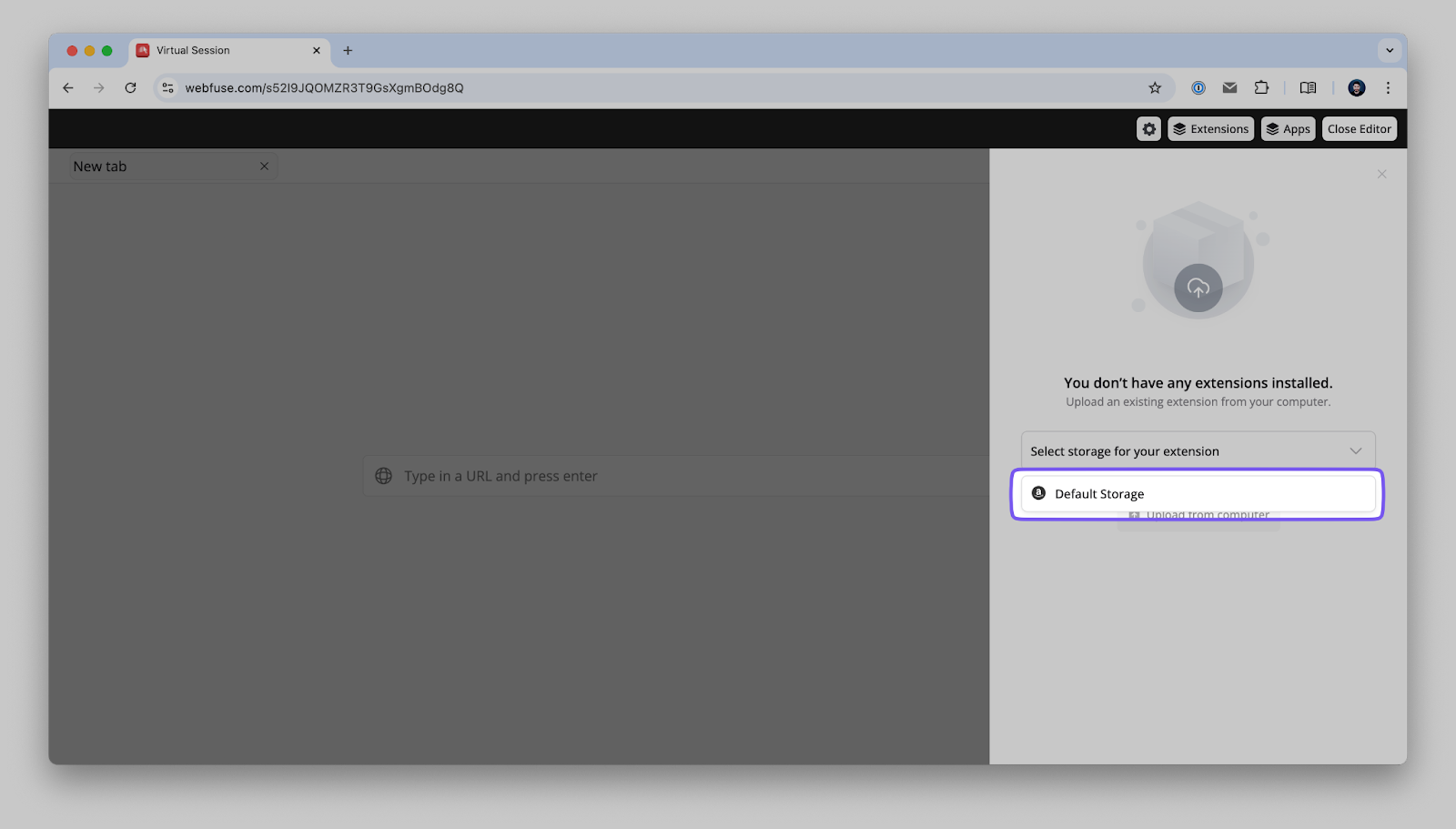Bookmark the page with the star icon

point(1154,87)
